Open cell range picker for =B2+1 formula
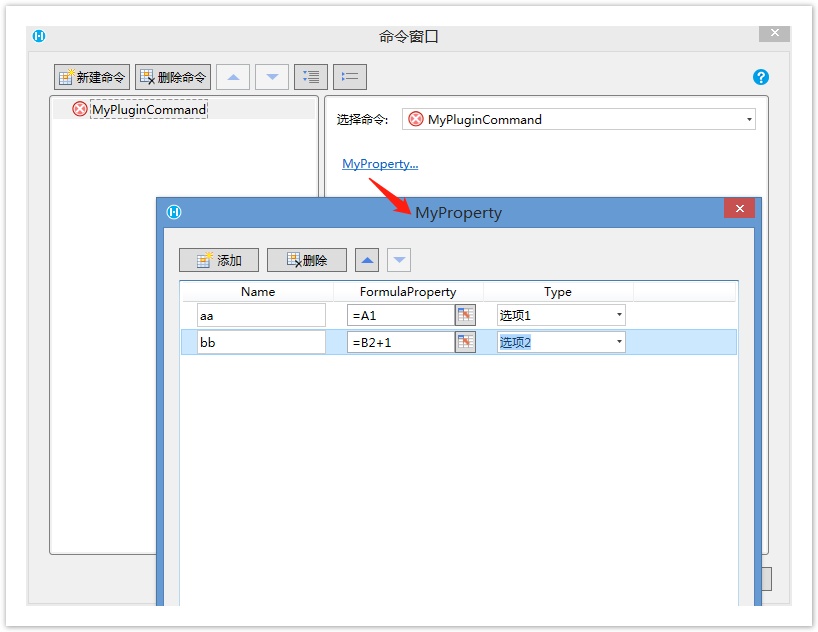This screenshot has width=818, height=632. (465, 342)
